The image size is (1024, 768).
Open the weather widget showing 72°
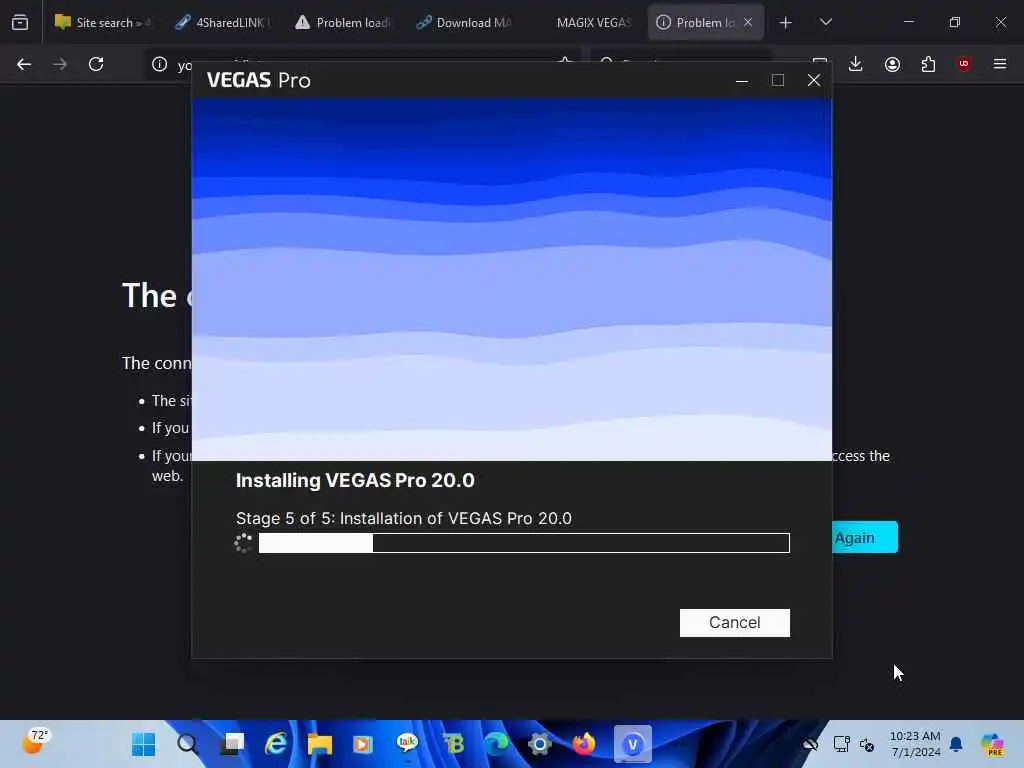[x=35, y=742]
